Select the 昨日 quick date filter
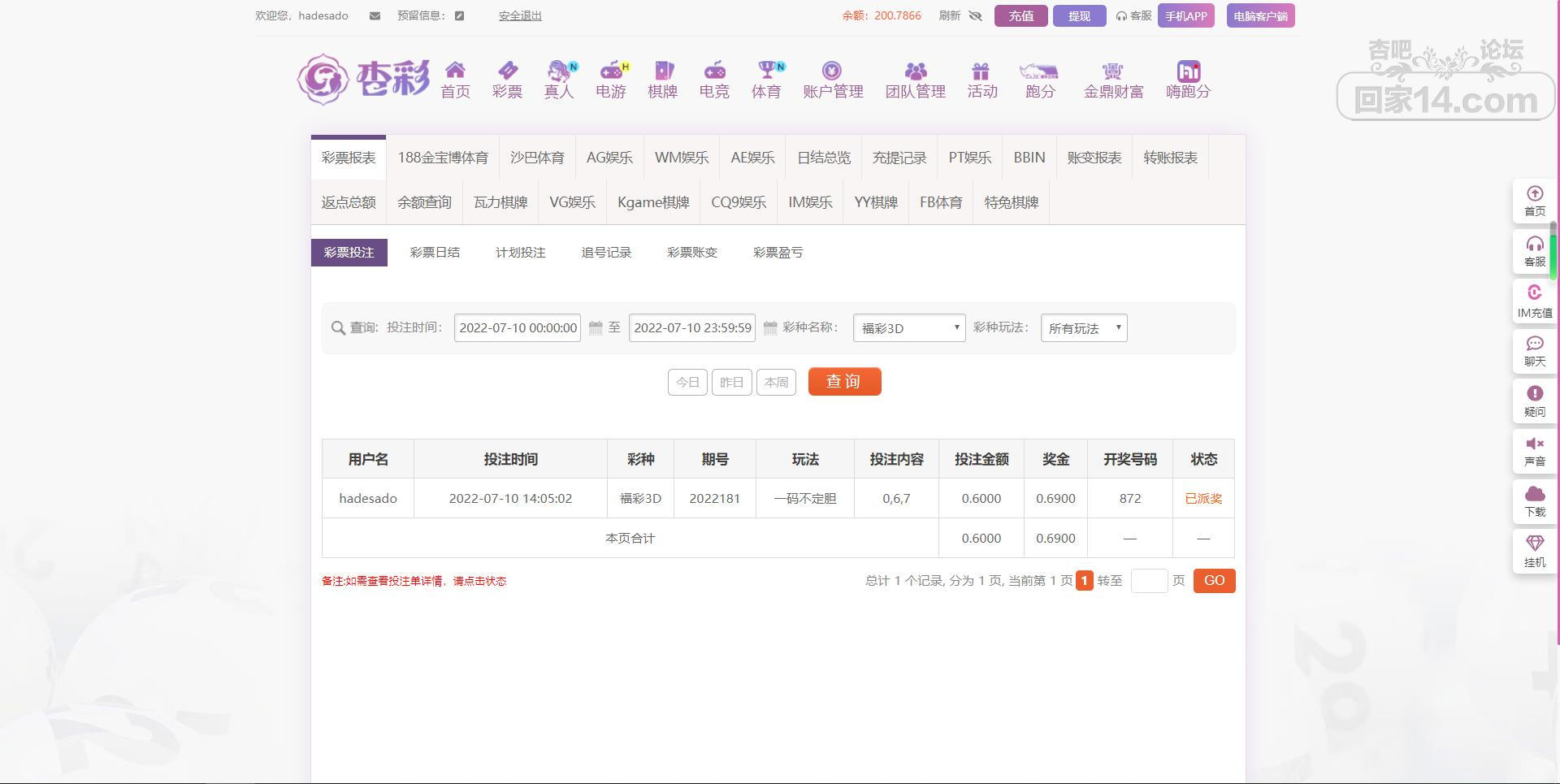1560x784 pixels. tap(731, 382)
